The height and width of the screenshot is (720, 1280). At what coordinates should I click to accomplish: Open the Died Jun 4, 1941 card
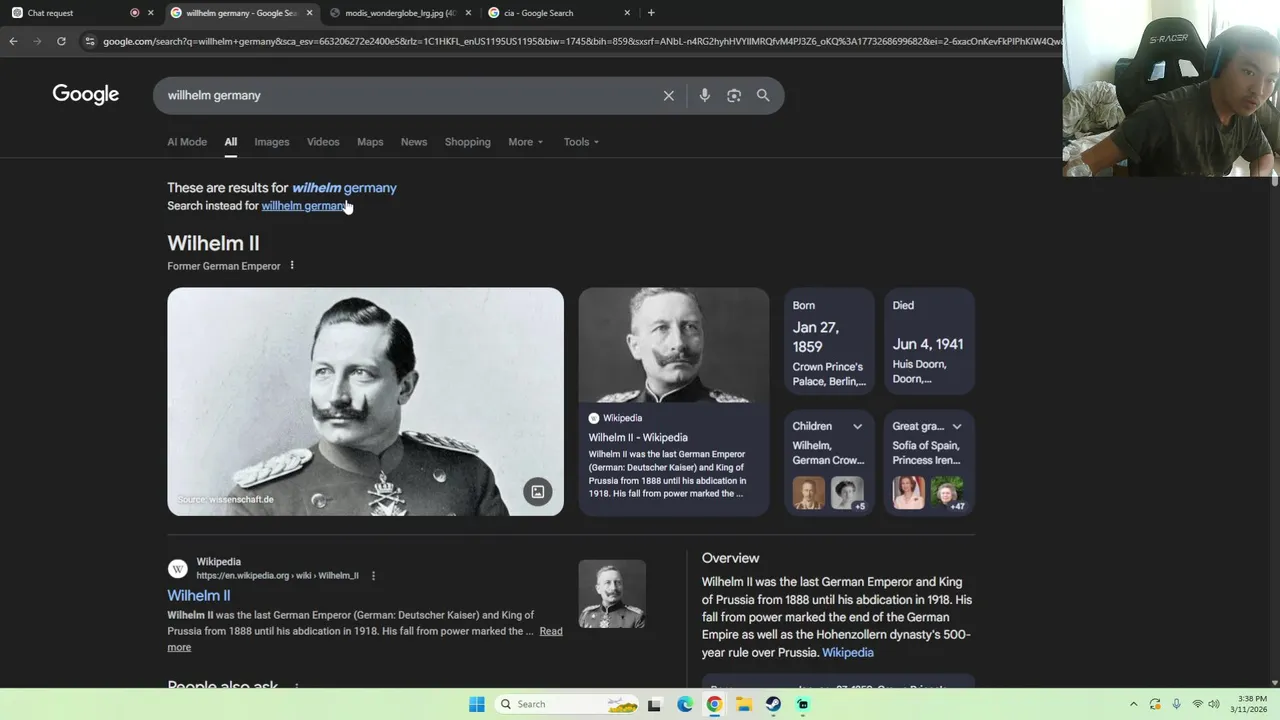[929, 342]
